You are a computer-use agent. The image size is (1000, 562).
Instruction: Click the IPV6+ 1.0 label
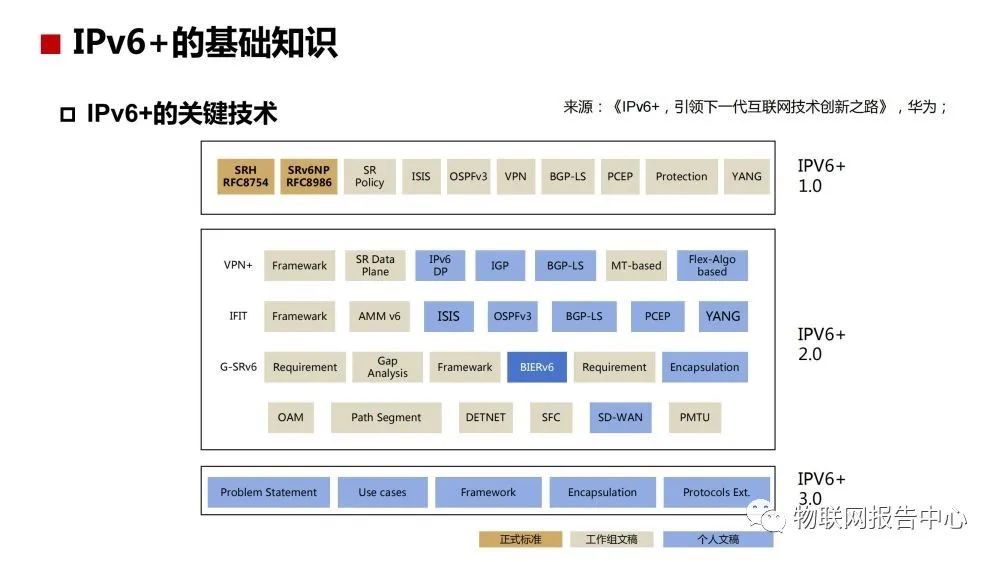(821, 176)
